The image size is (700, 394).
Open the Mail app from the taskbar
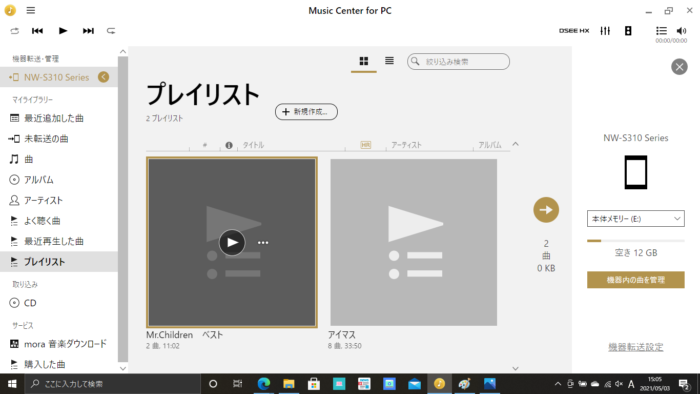click(414, 384)
